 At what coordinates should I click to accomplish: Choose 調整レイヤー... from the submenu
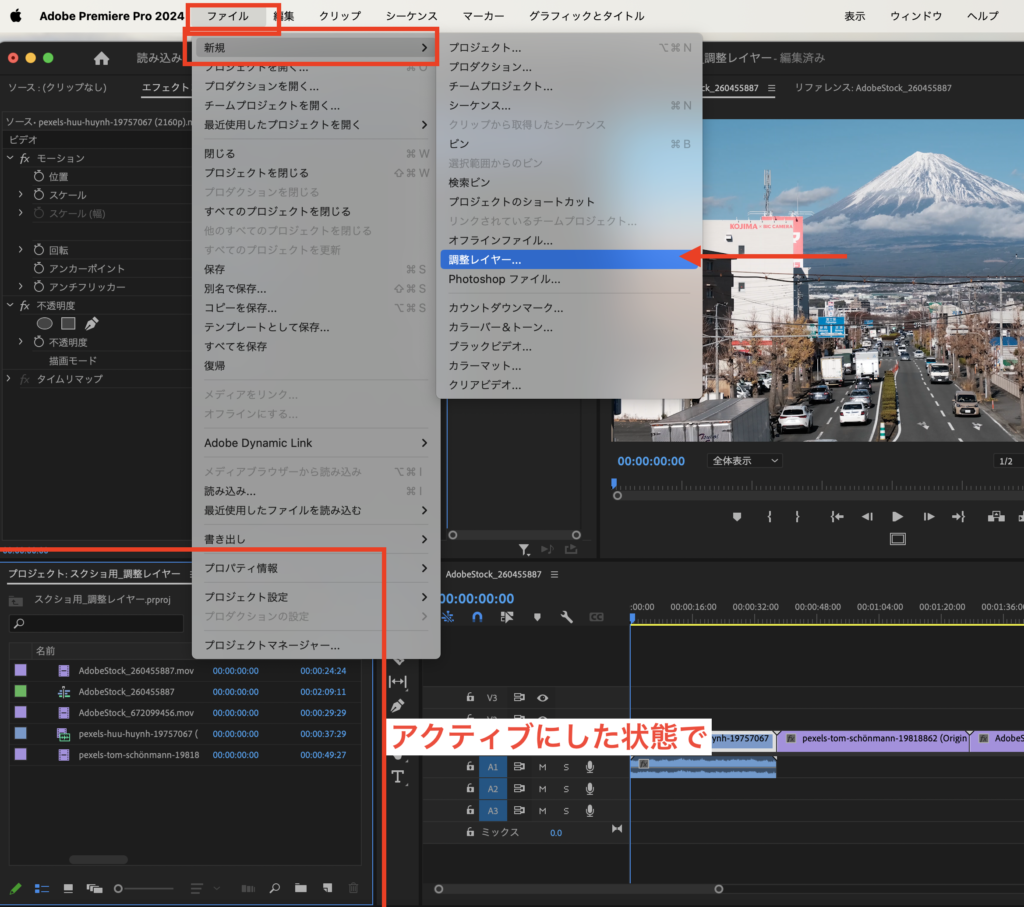[x=484, y=259]
